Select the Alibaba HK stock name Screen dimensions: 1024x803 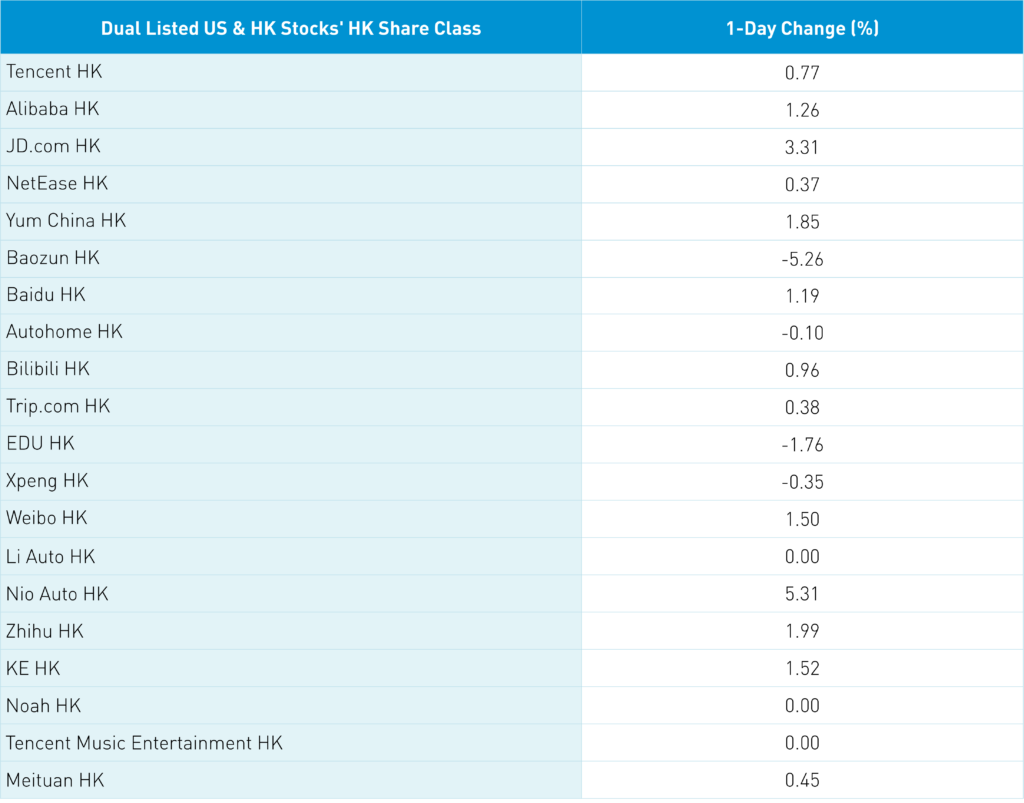pos(52,109)
